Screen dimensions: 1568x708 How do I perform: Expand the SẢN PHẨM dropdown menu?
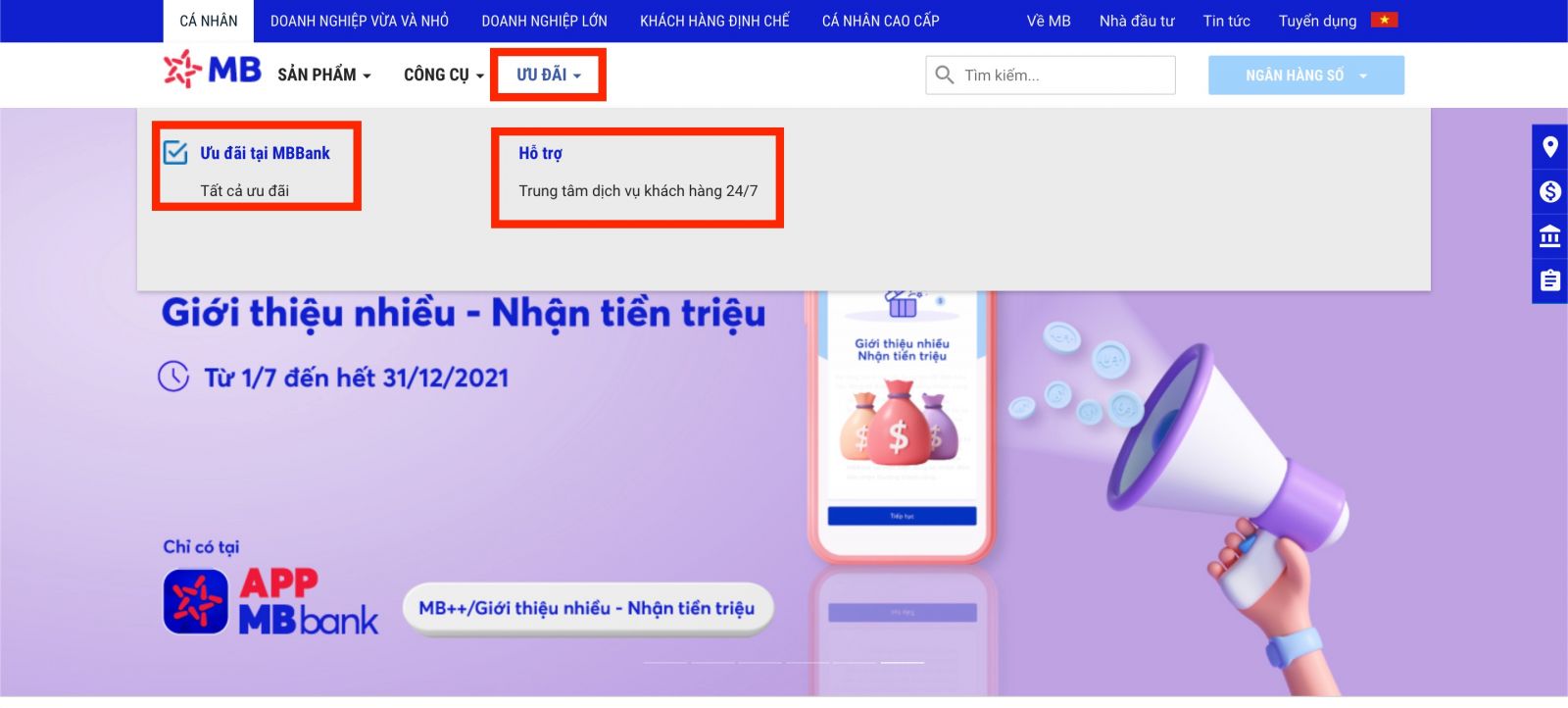pyautogui.click(x=324, y=75)
